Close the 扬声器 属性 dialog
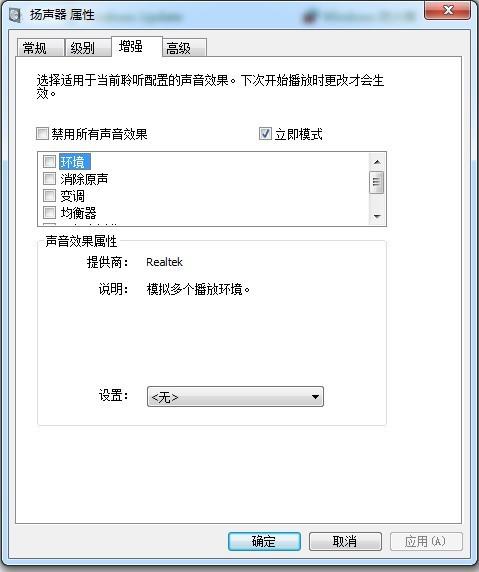 (x=448, y=10)
